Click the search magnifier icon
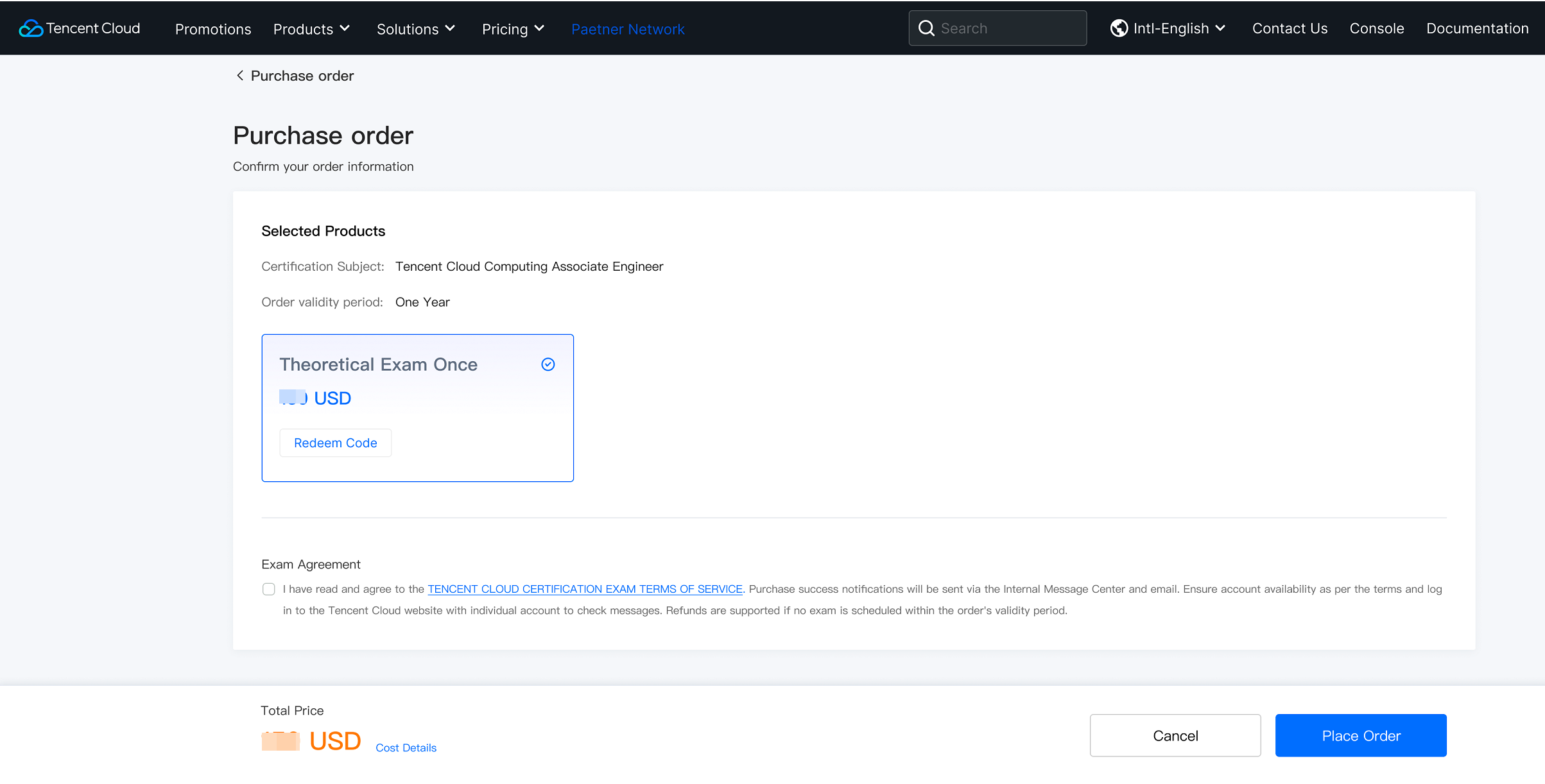 tap(926, 28)
